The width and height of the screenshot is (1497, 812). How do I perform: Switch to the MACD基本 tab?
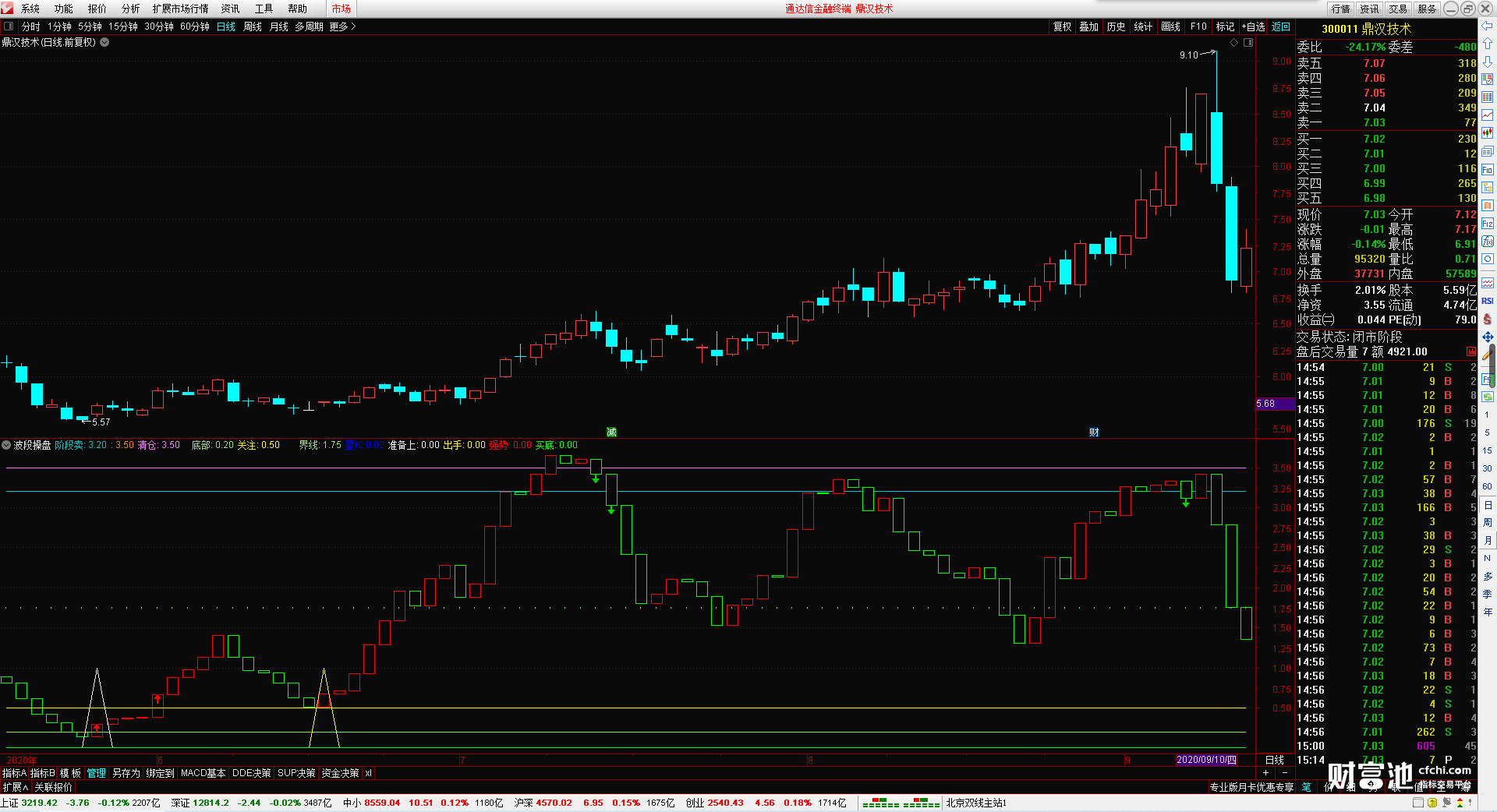pyautogui.click(x=203, y=773)
